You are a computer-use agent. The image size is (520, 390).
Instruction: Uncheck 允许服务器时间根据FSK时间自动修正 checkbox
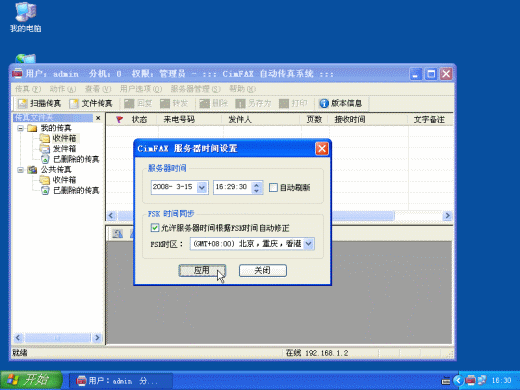pos(155,228)
